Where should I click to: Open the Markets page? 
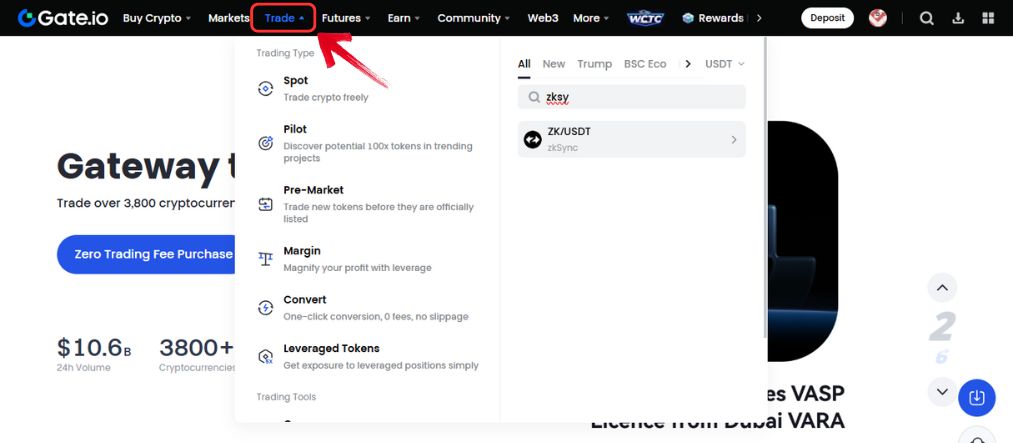point(229,18)
